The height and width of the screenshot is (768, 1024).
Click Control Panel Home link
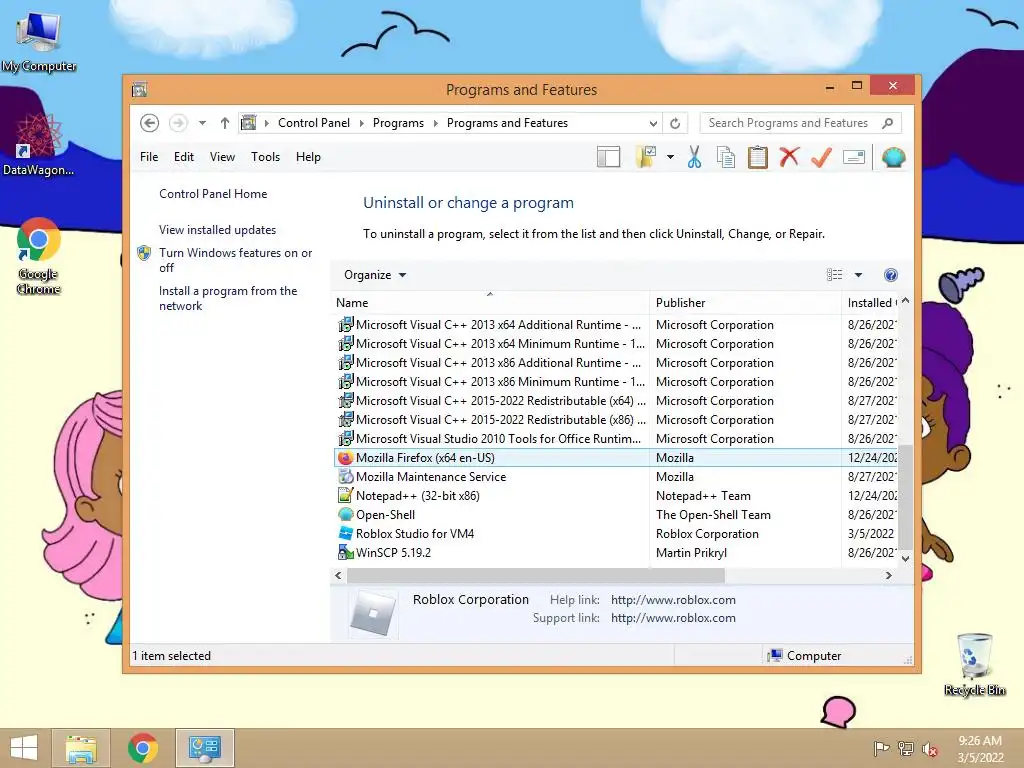coord(213,194)
